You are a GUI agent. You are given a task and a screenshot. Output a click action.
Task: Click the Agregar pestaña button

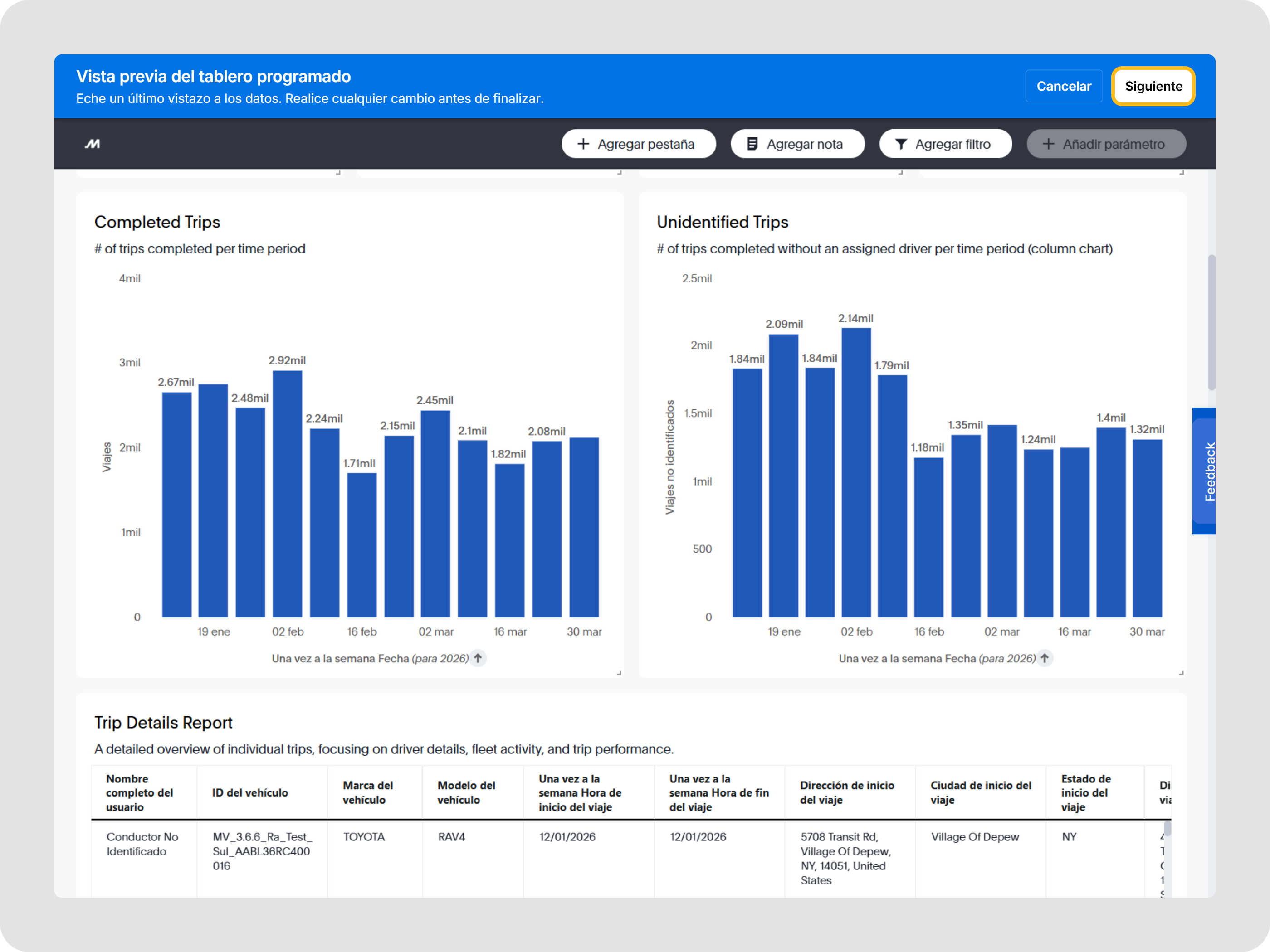pos(639,144)
